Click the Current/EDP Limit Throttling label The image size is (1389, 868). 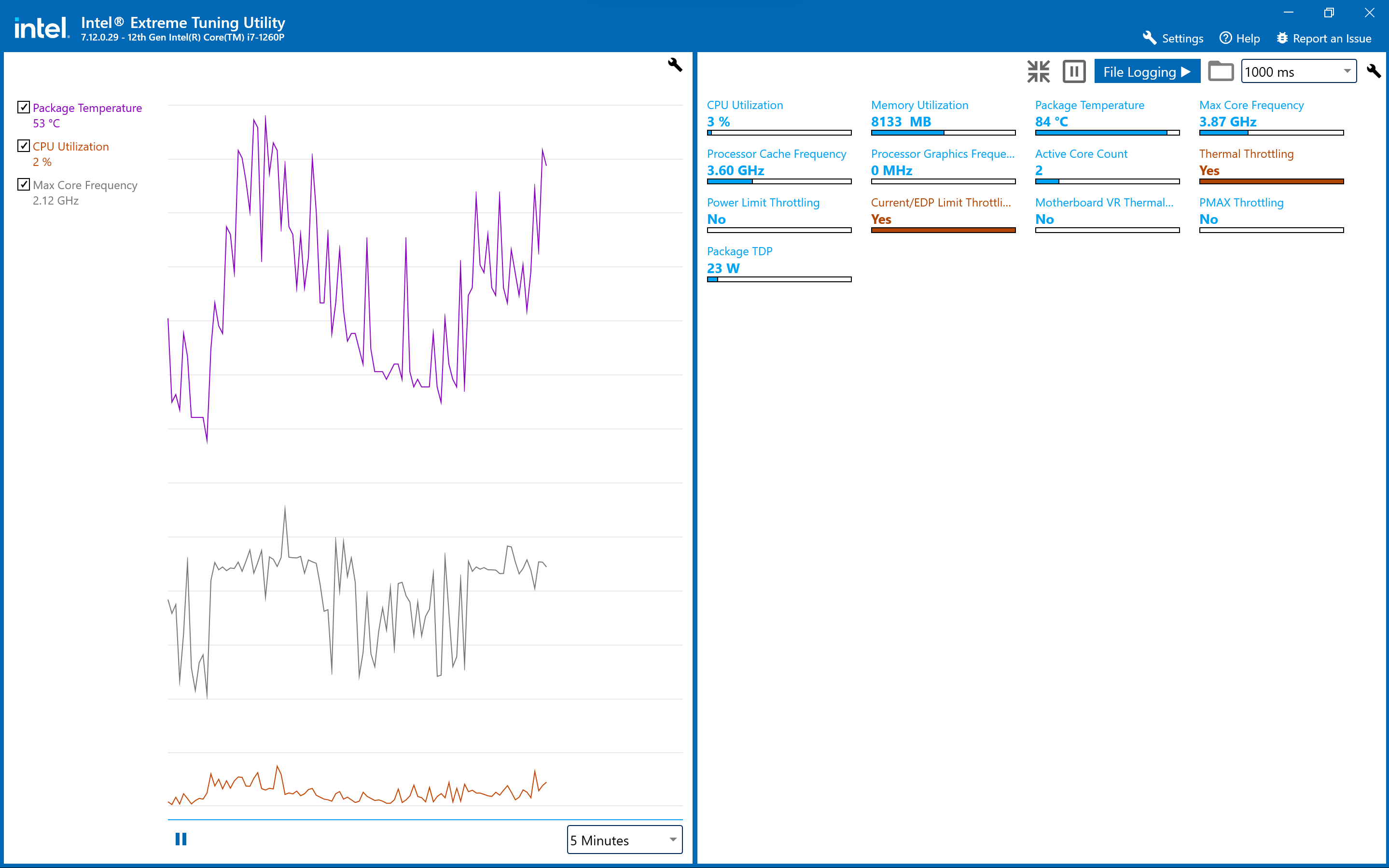click(940, 203)
